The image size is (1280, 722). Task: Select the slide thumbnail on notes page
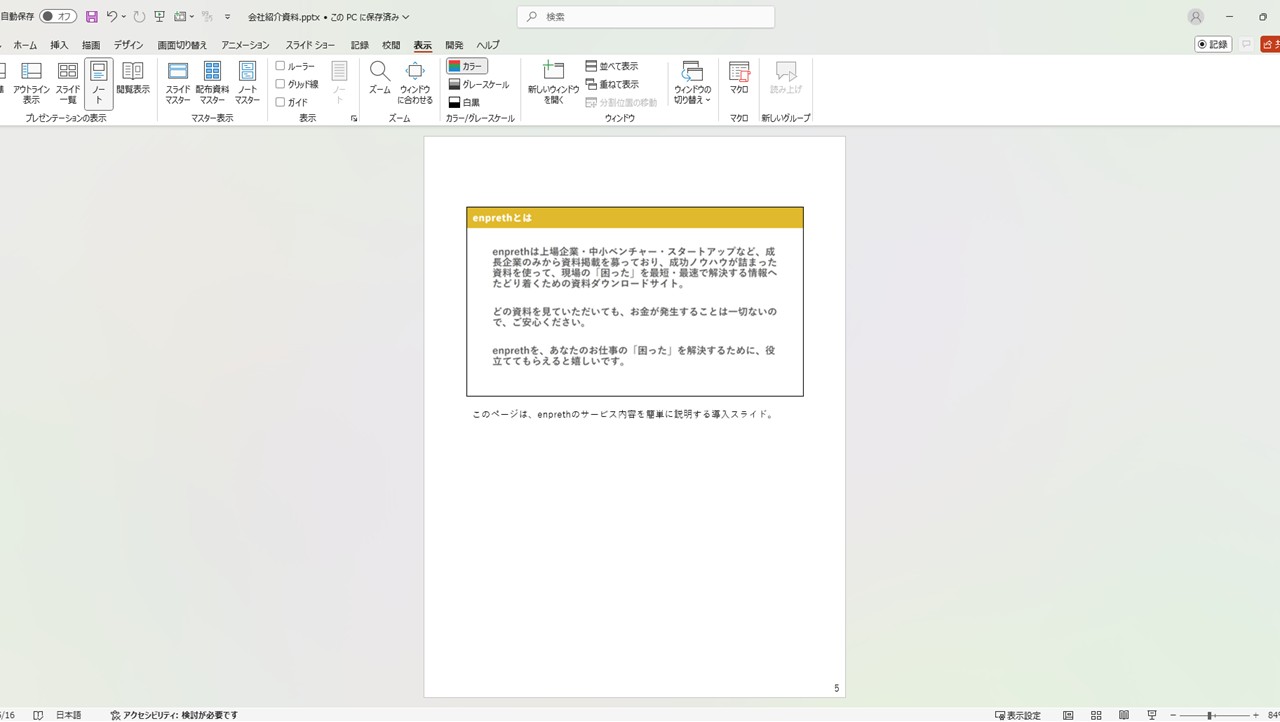tap(635, 301)
